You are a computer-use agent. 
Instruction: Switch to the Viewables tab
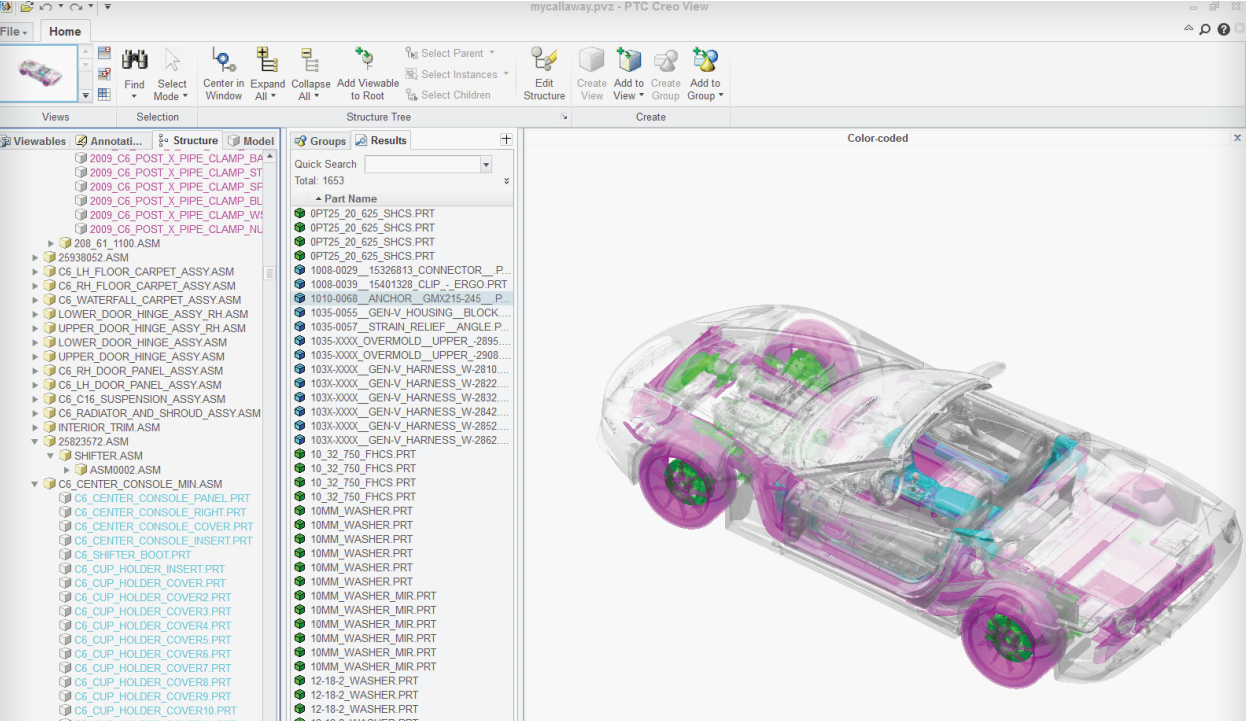[34, 141]
